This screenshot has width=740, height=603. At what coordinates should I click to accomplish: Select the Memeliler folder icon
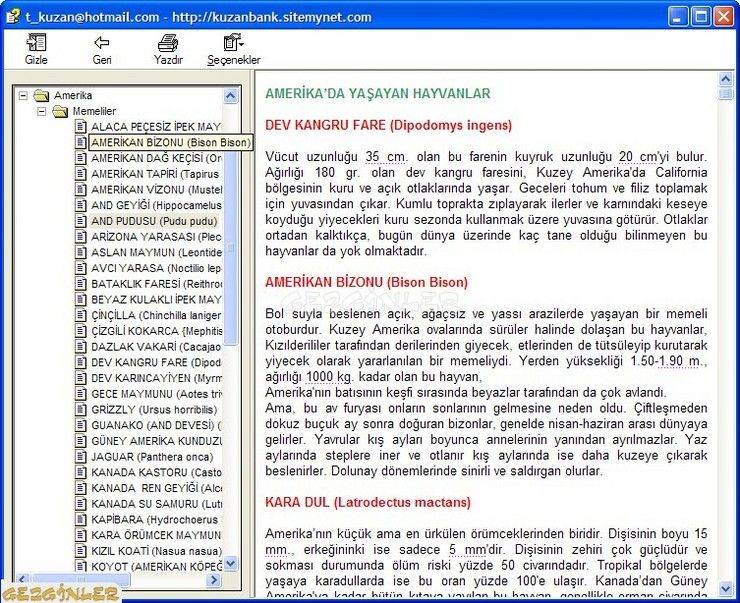60,112
